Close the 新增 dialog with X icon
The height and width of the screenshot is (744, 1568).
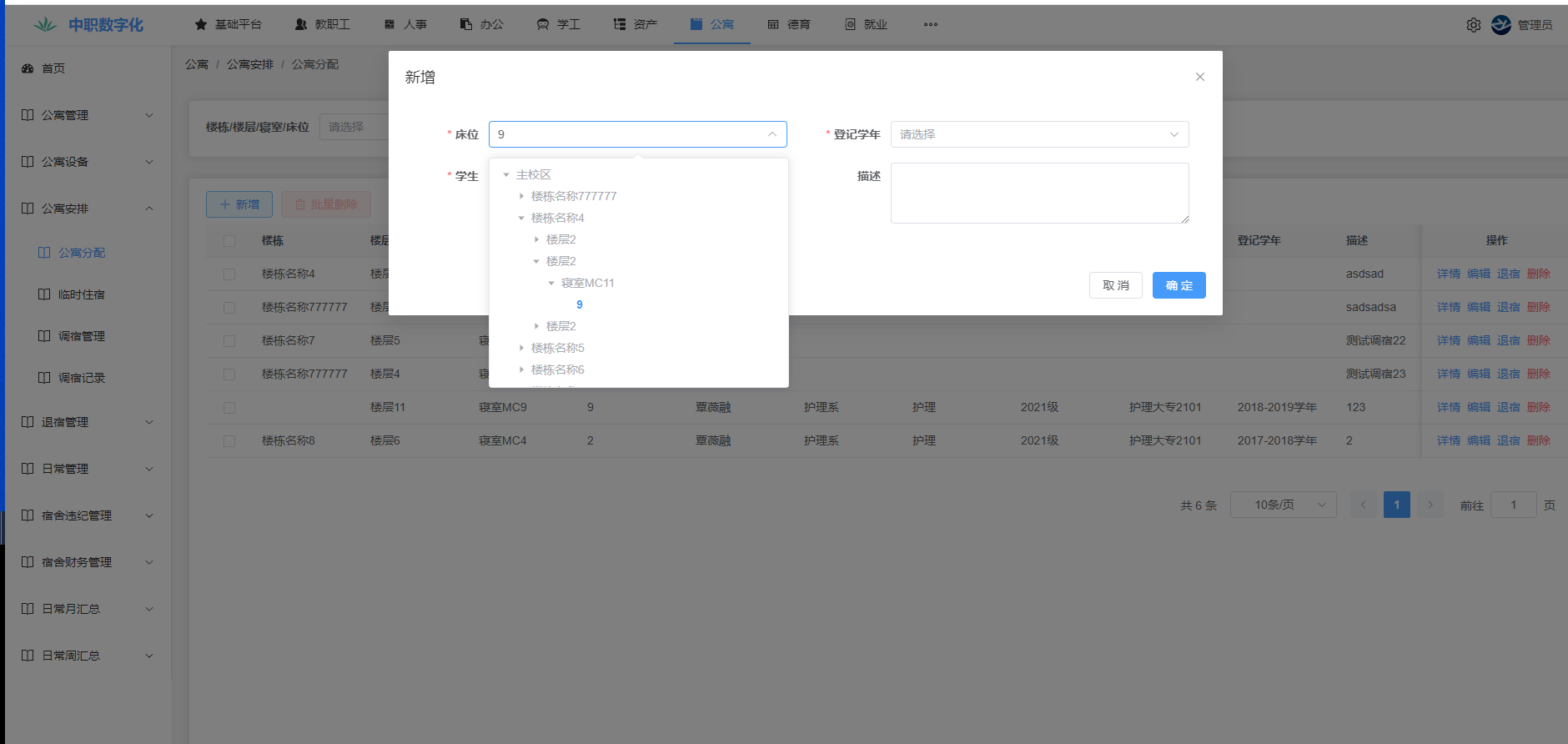1199,77
